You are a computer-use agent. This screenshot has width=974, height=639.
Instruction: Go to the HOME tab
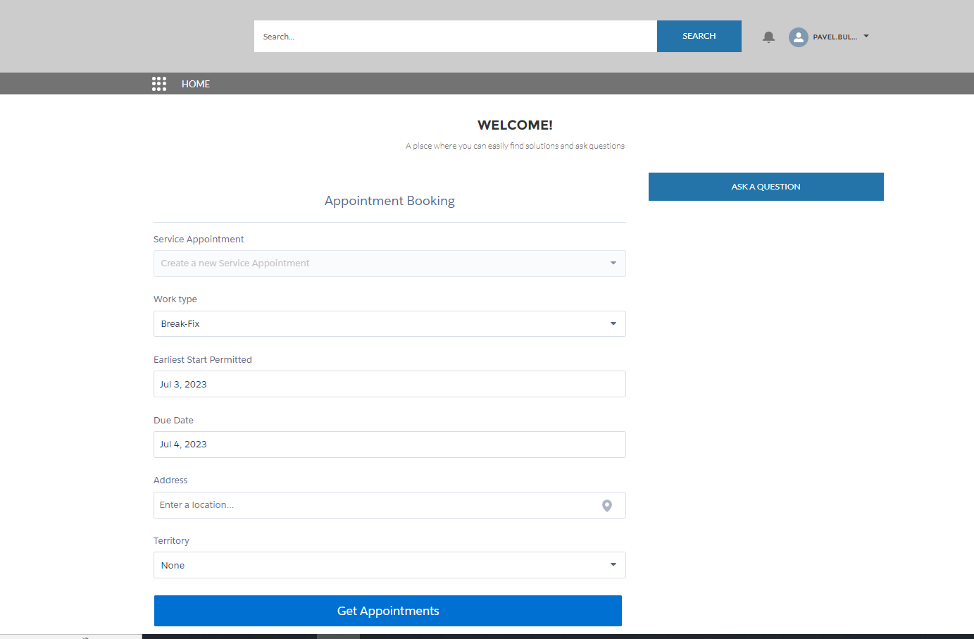(x=196, y=84)
